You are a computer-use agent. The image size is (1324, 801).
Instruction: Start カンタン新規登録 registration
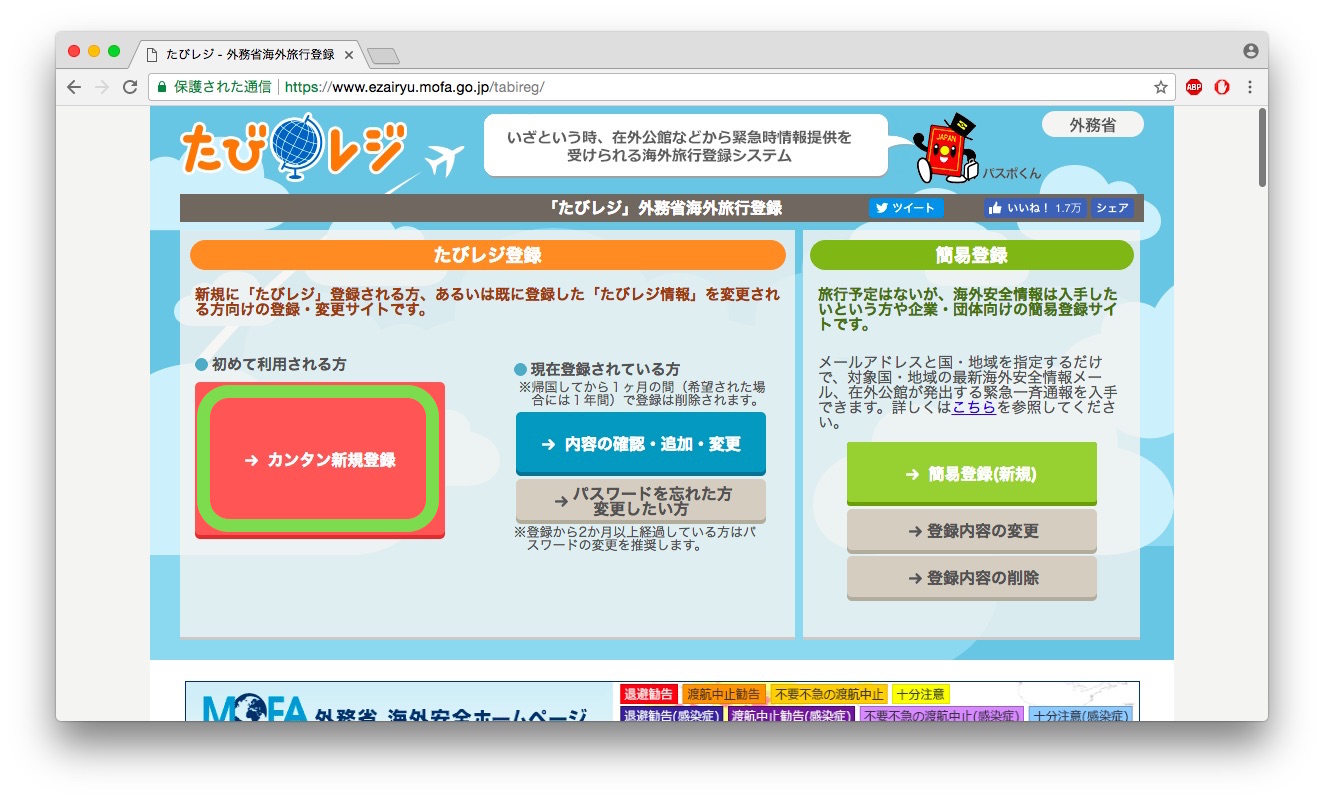click(x=320, y=460)
